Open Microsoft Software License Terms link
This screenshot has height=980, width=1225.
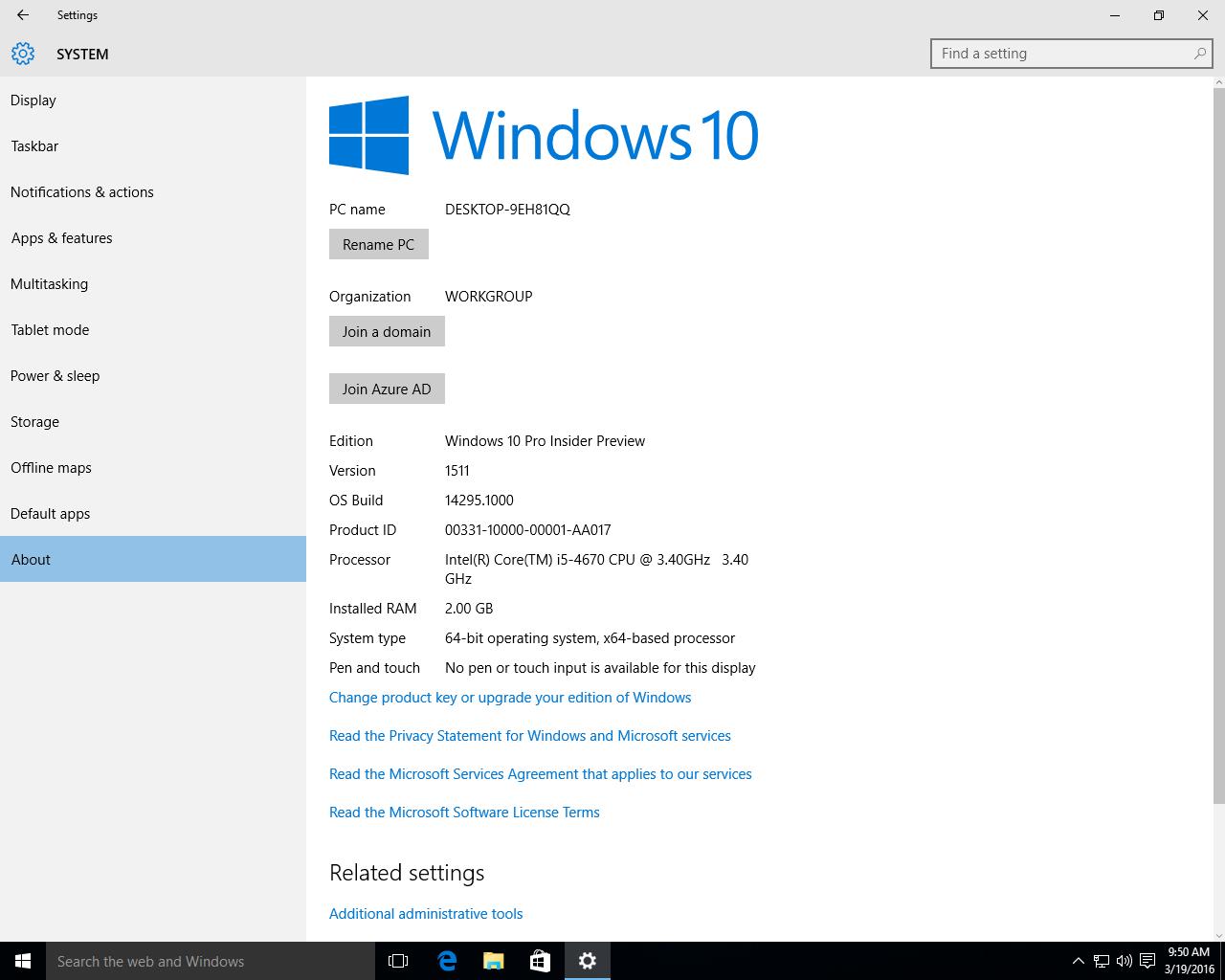[464, 812]
